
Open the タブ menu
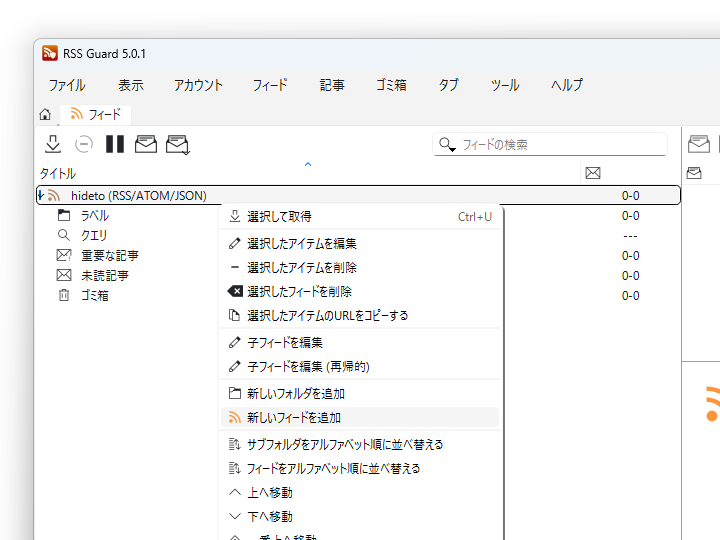(448, 85)
